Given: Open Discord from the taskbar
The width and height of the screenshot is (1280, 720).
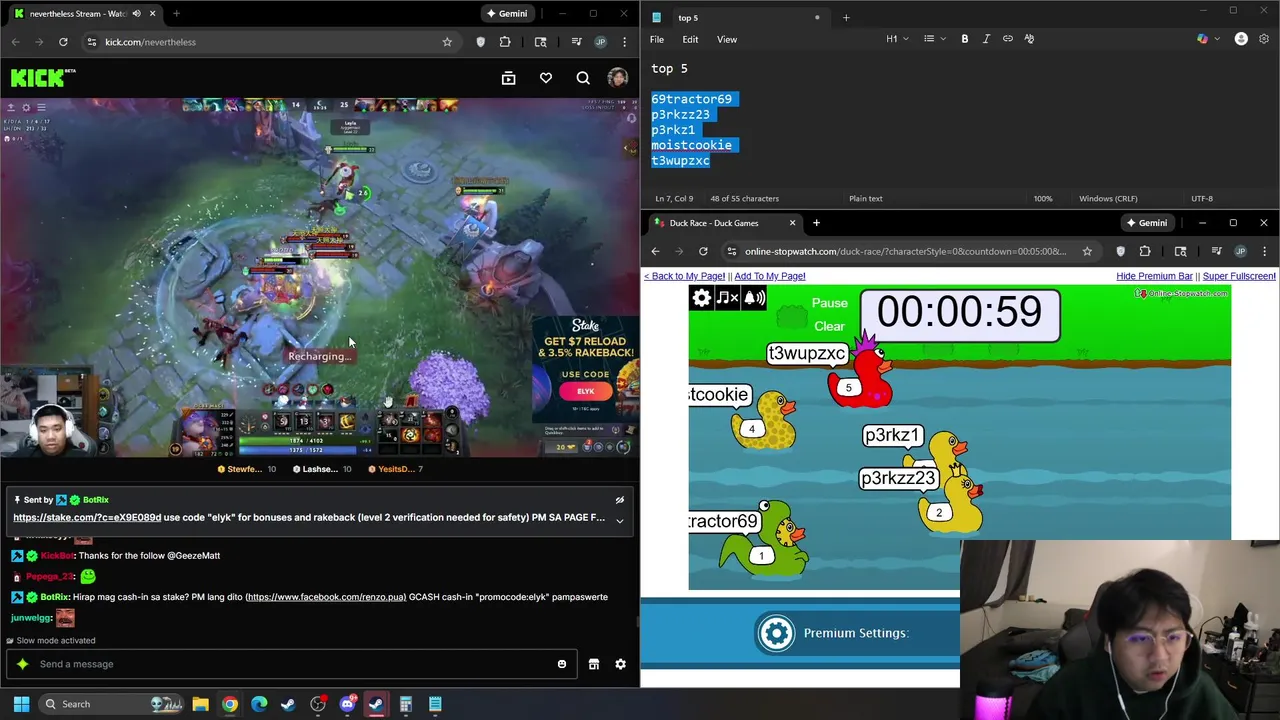Looking at the screenshot, I should (x=347, y=704).
